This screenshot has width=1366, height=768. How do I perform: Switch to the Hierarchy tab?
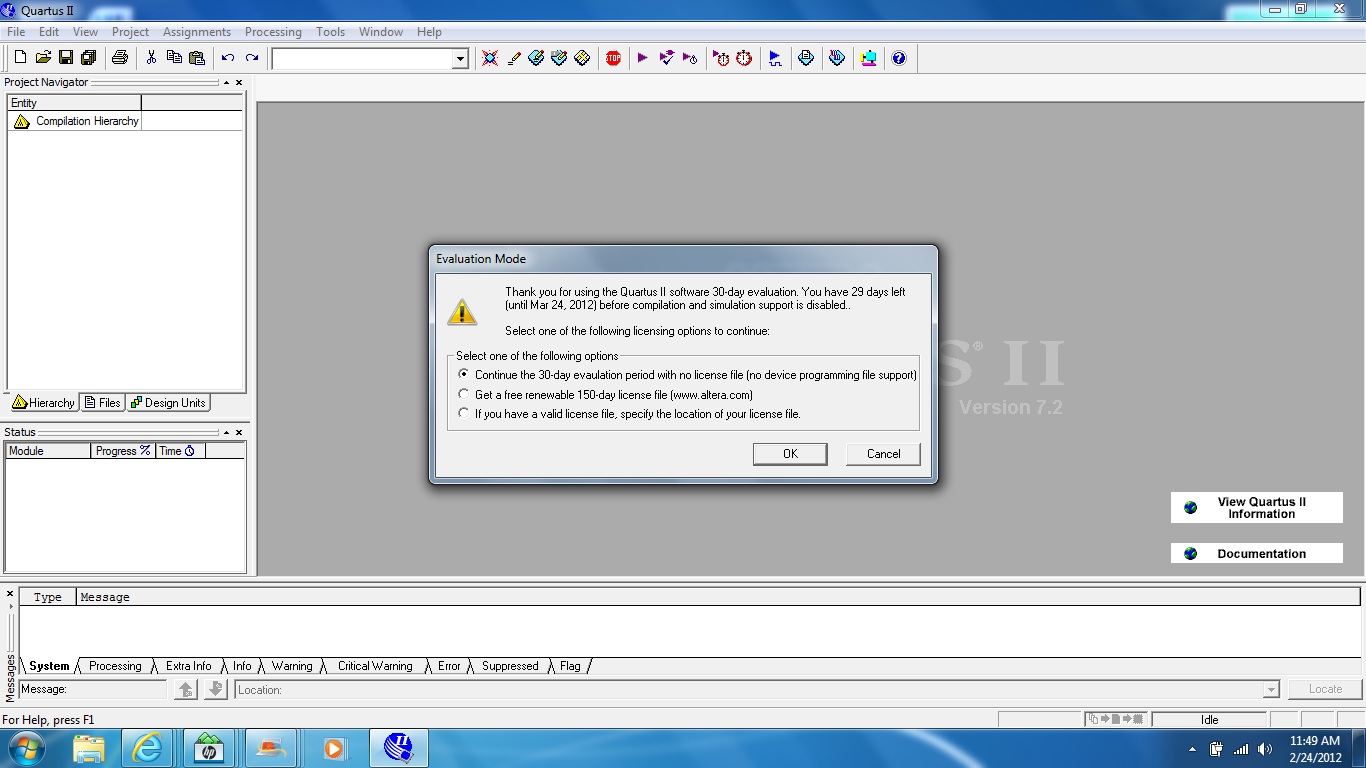click(x=43, y=403)
